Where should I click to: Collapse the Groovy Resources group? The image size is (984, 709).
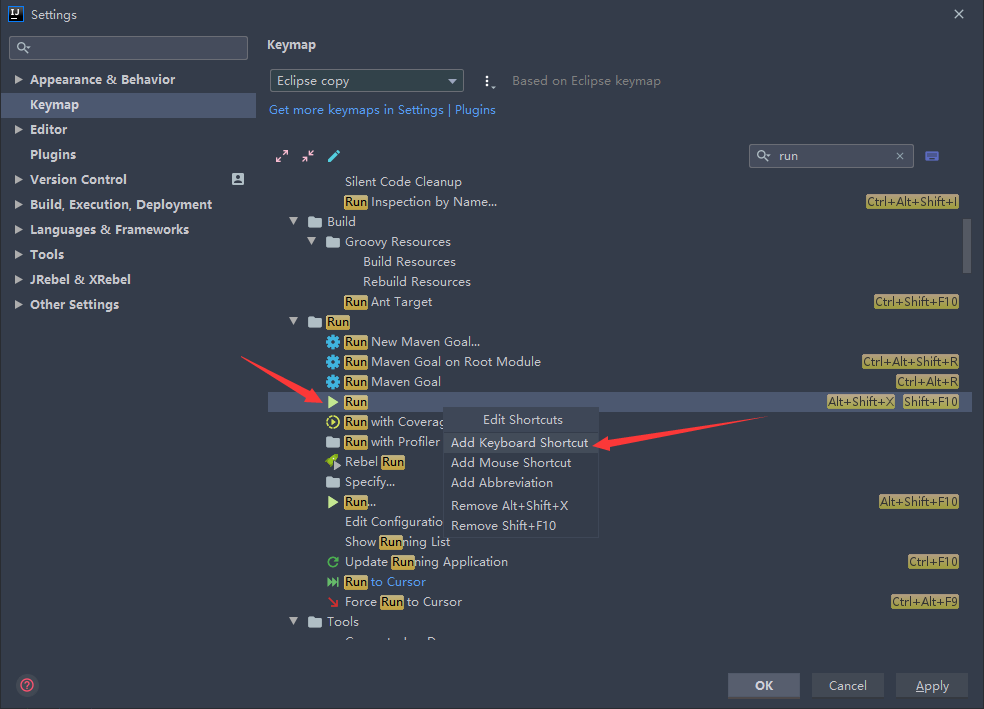[x=312, y=242]
